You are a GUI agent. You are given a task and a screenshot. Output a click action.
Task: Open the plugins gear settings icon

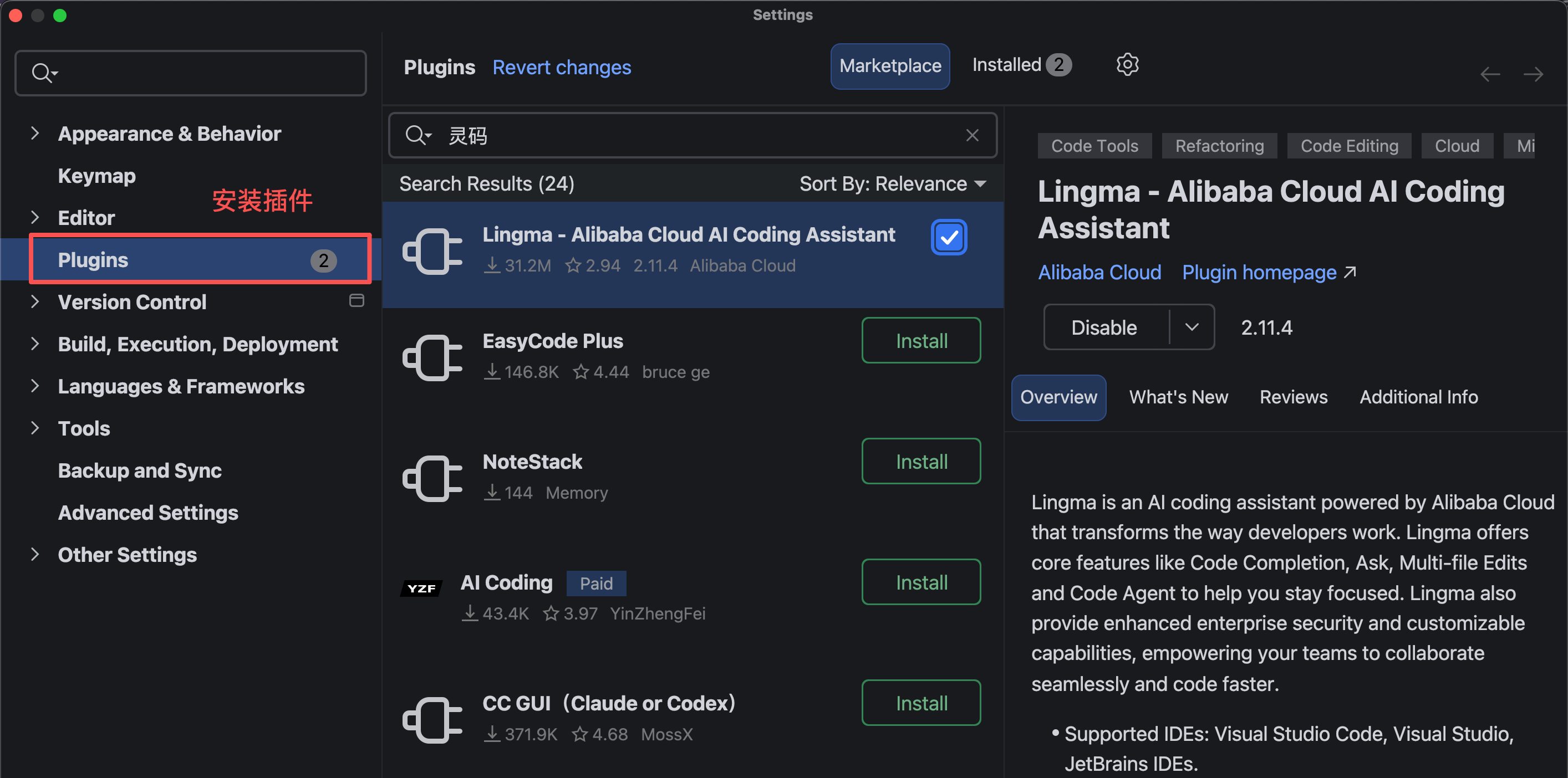1127,64
